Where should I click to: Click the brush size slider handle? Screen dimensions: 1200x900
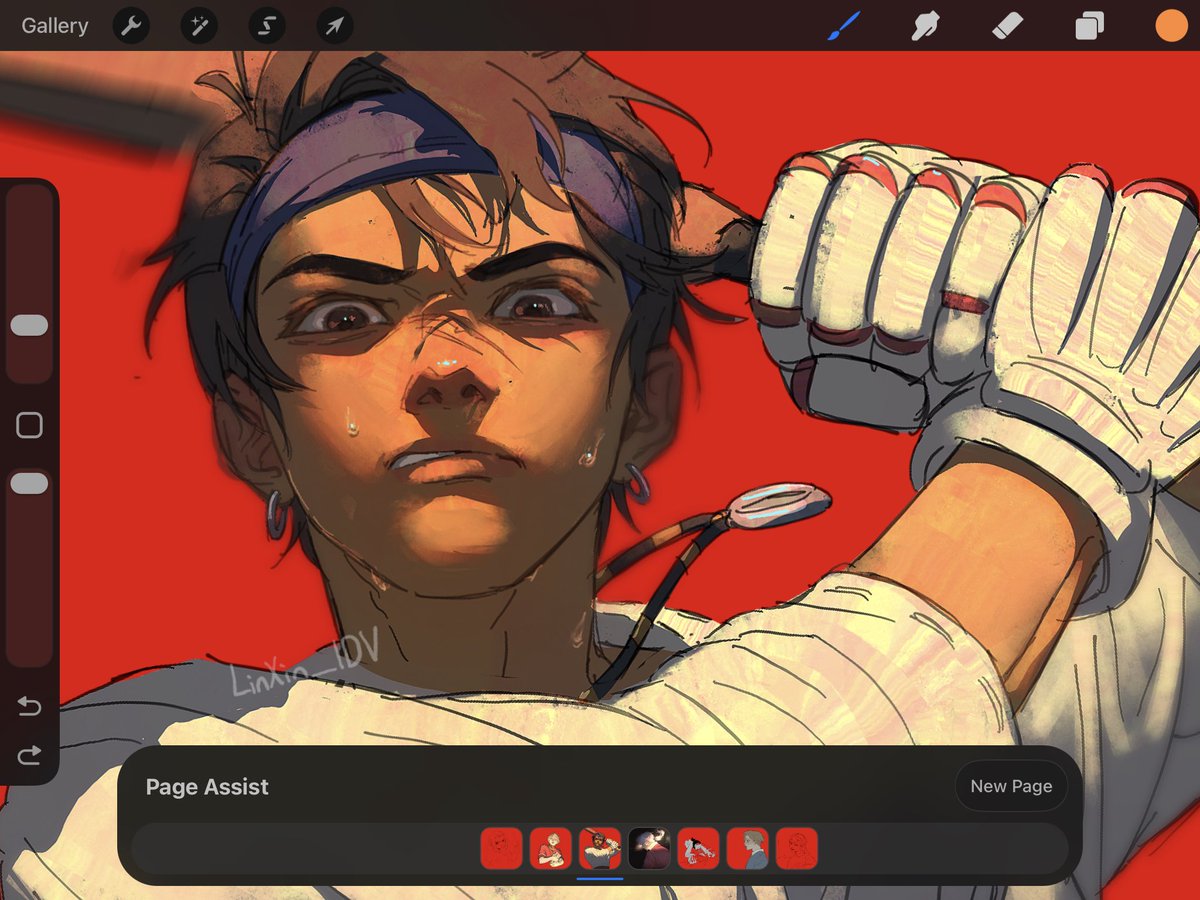[x=29, y=325]
